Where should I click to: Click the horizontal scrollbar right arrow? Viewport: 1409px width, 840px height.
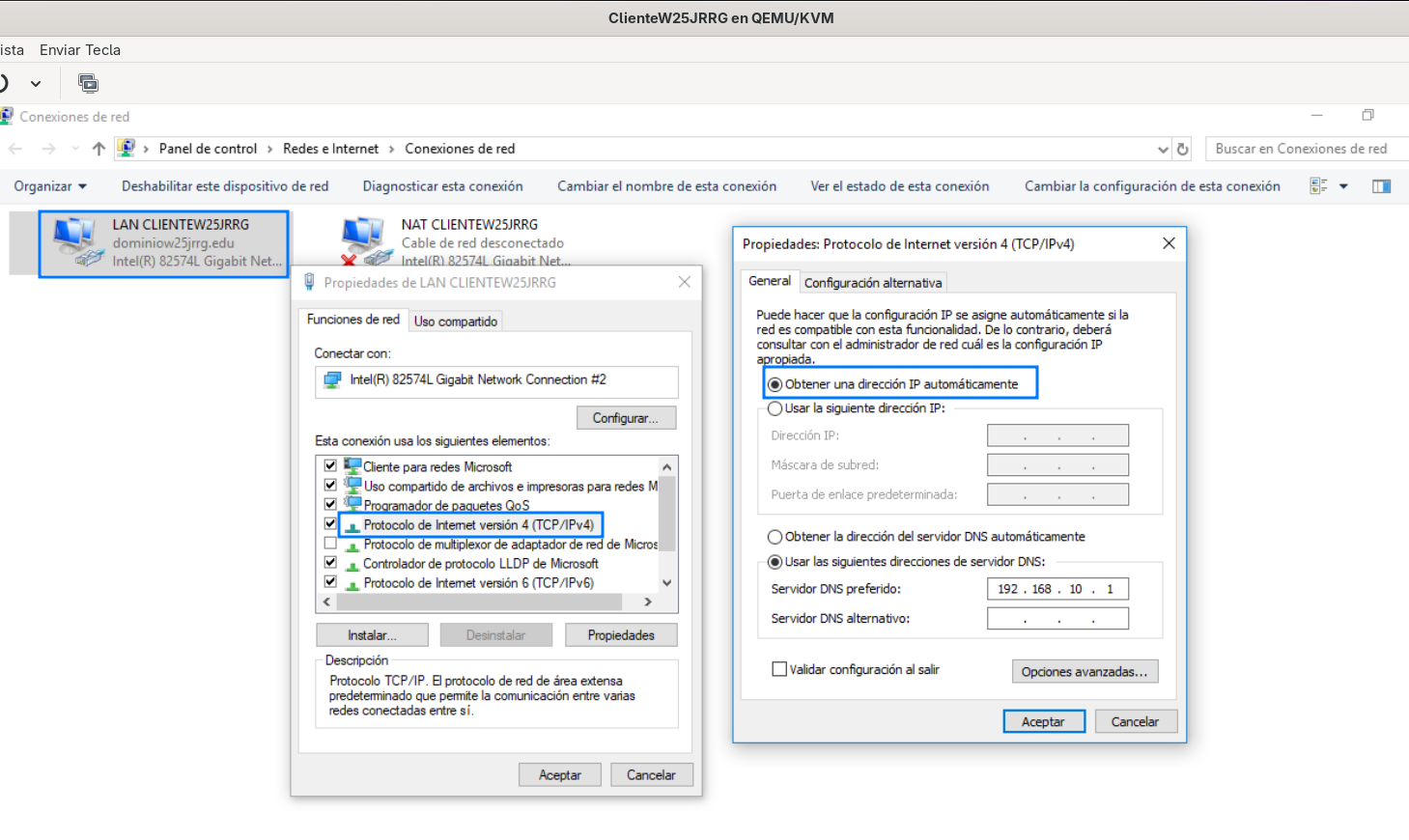click(x=648, y=602)
